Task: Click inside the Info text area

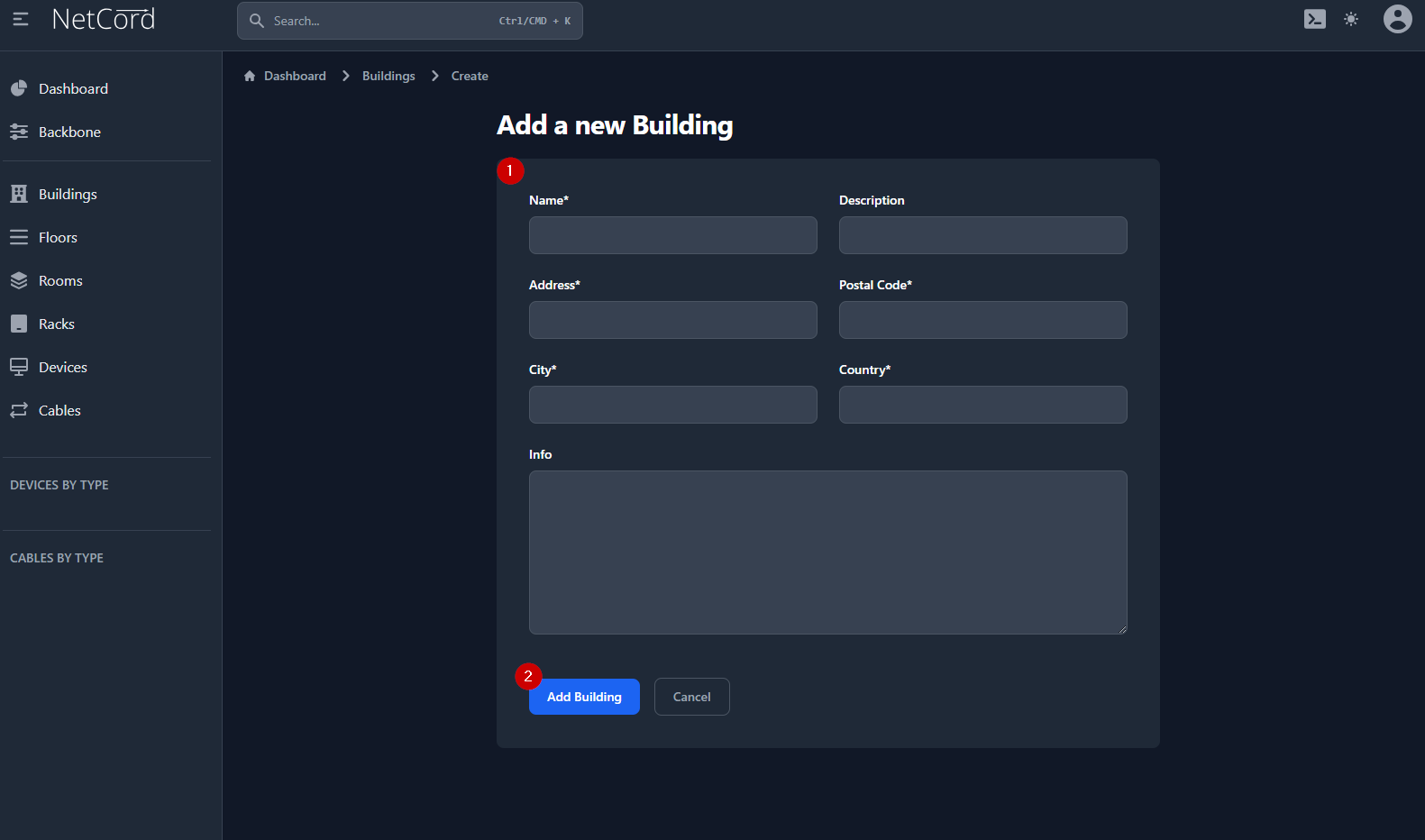Action: click(x=827, y=552)
